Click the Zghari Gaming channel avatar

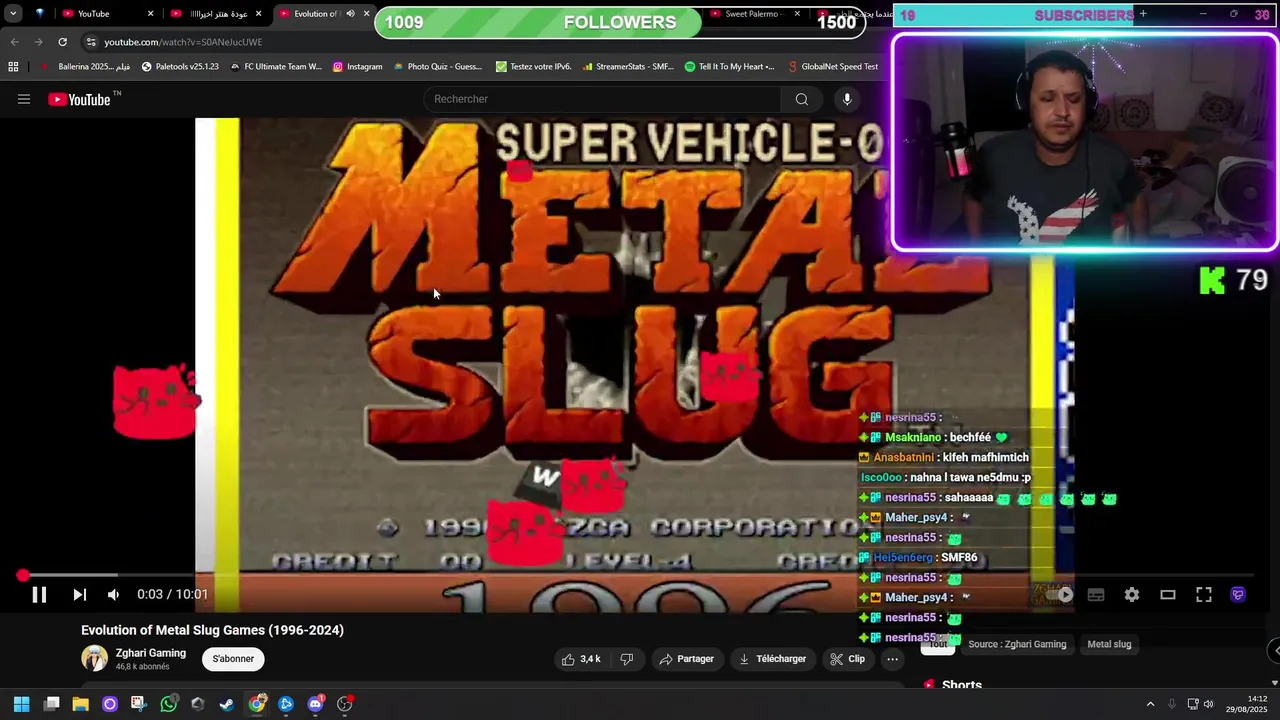pos(94,658)
